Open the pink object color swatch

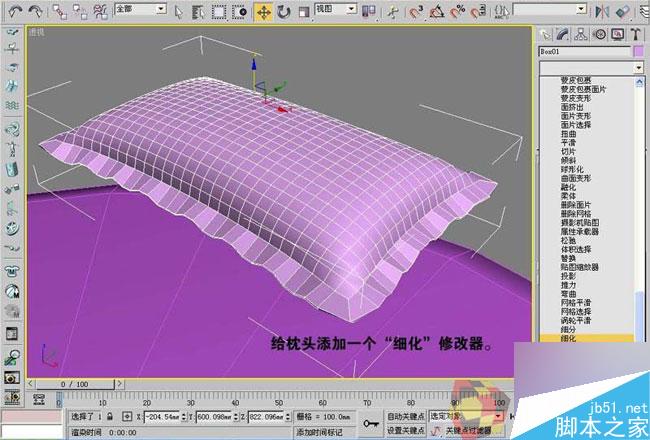(639, 52)
